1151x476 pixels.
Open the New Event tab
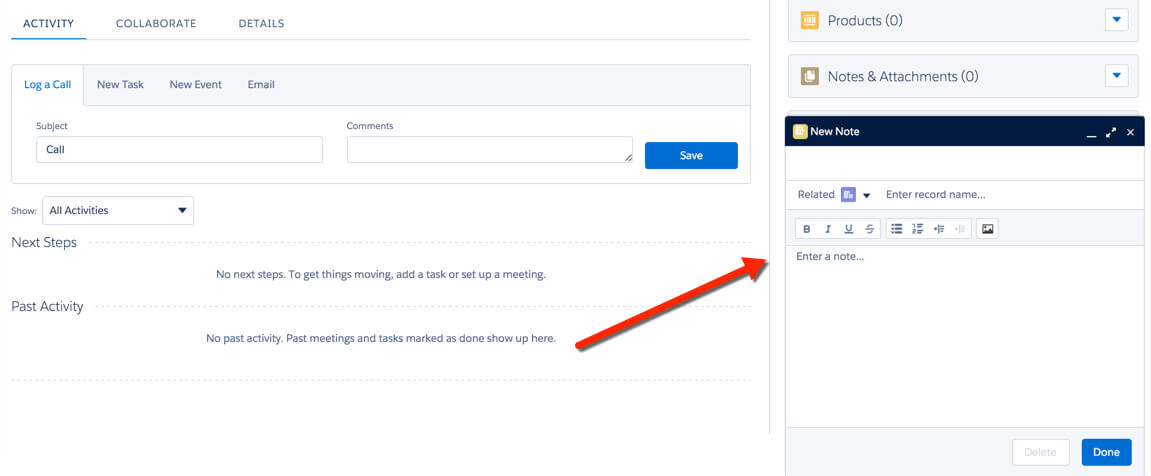point(196,85)
